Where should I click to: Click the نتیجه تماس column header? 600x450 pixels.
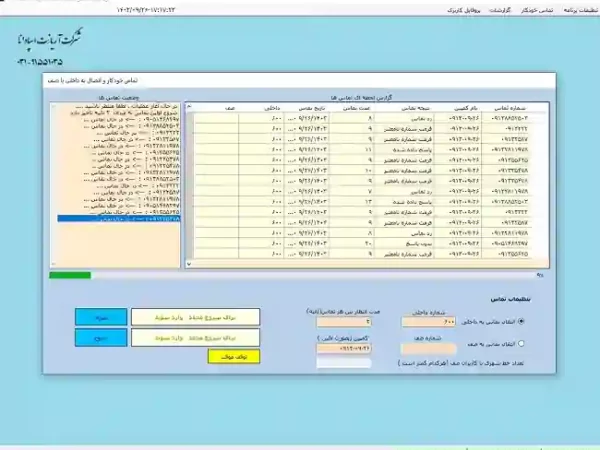coord(415,108)
